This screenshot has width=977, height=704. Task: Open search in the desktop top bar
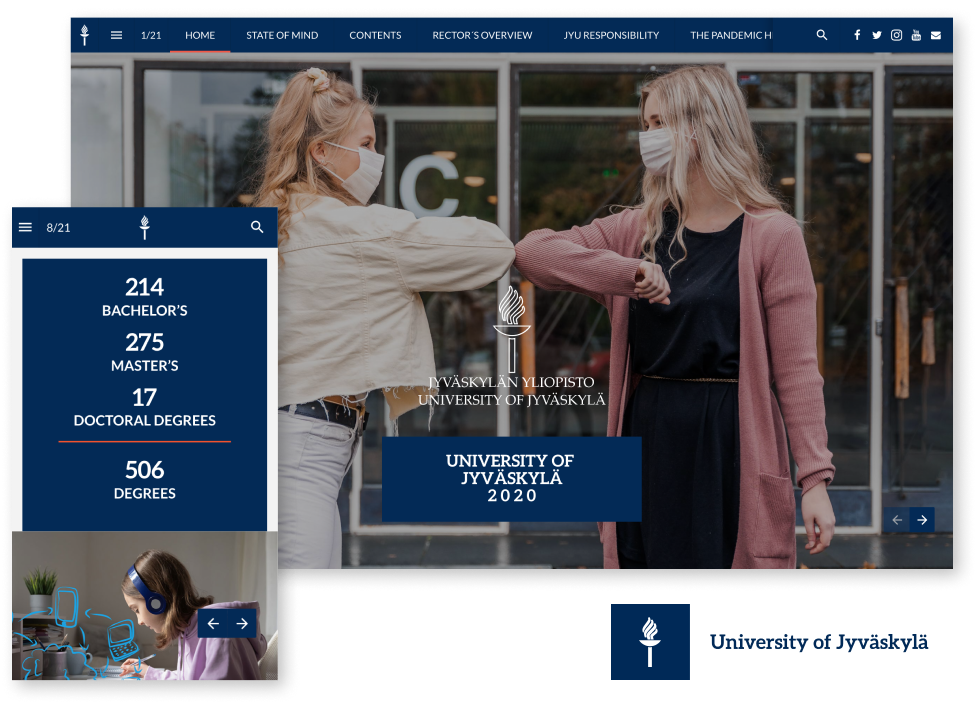click(822, 35)
